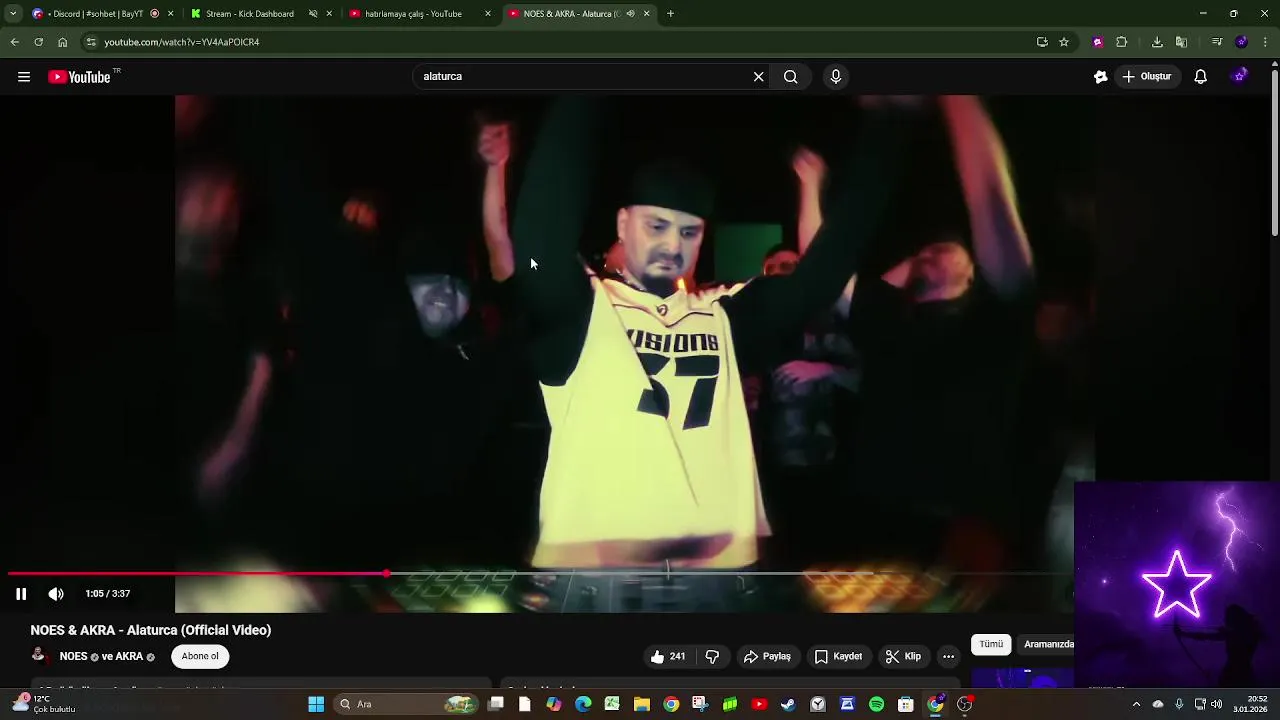Like the video with thumbs up
This screenshot has width=1280, height=720.
668,657
